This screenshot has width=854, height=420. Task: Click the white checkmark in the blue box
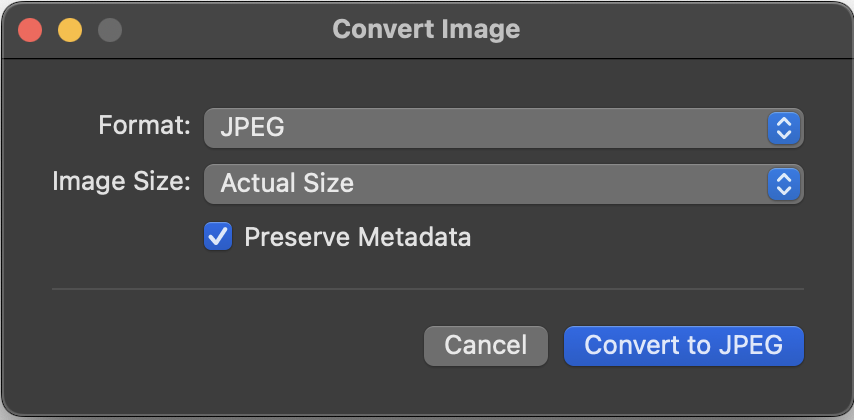pos(218,236)
